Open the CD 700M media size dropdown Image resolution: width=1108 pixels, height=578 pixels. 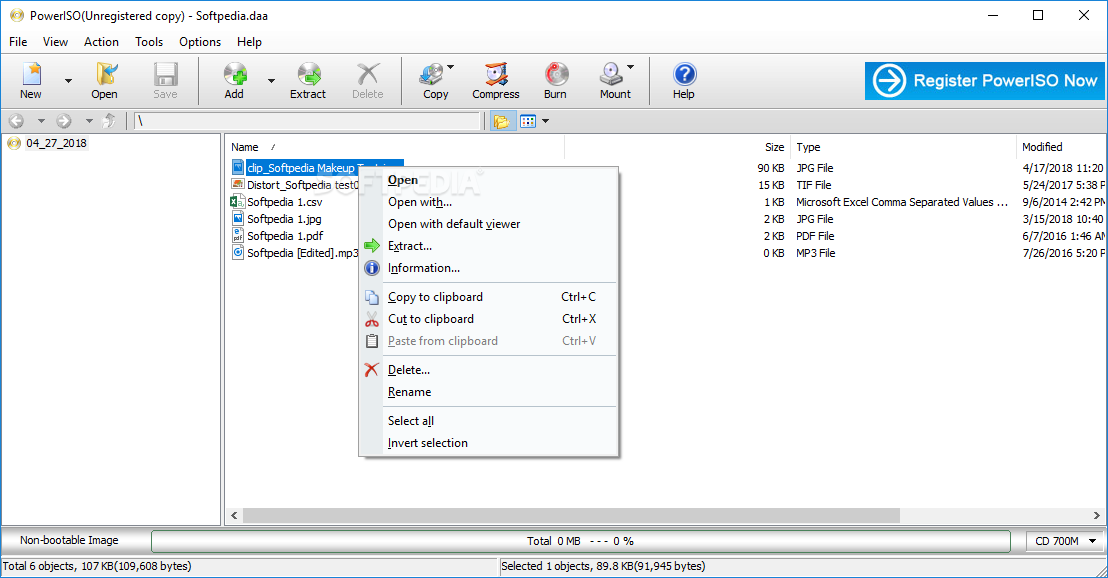point(1065,541)
